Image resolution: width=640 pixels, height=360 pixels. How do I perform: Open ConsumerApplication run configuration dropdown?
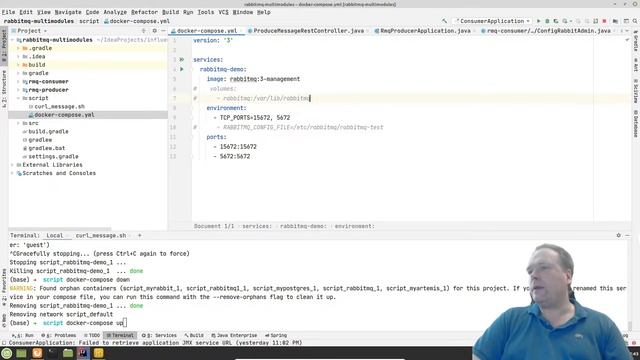(x=493, y=21)
